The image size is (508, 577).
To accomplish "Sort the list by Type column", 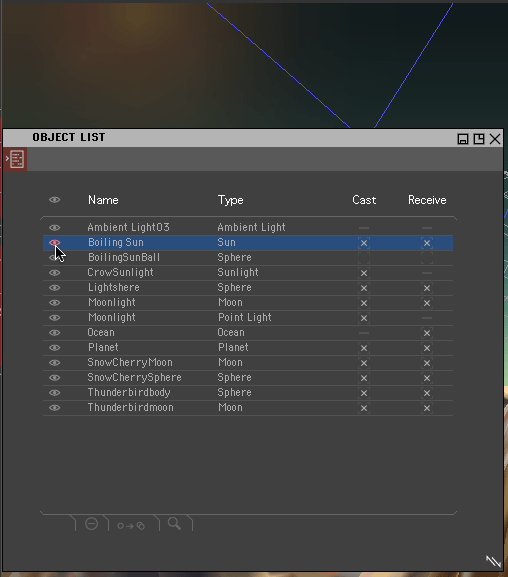I will click(x=230, y=200).
